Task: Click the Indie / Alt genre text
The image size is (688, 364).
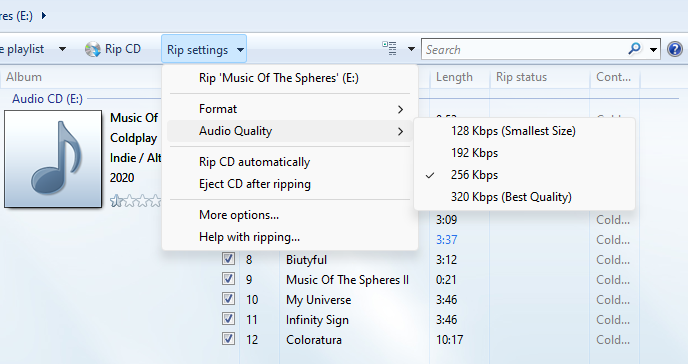Action: (136, 158)
